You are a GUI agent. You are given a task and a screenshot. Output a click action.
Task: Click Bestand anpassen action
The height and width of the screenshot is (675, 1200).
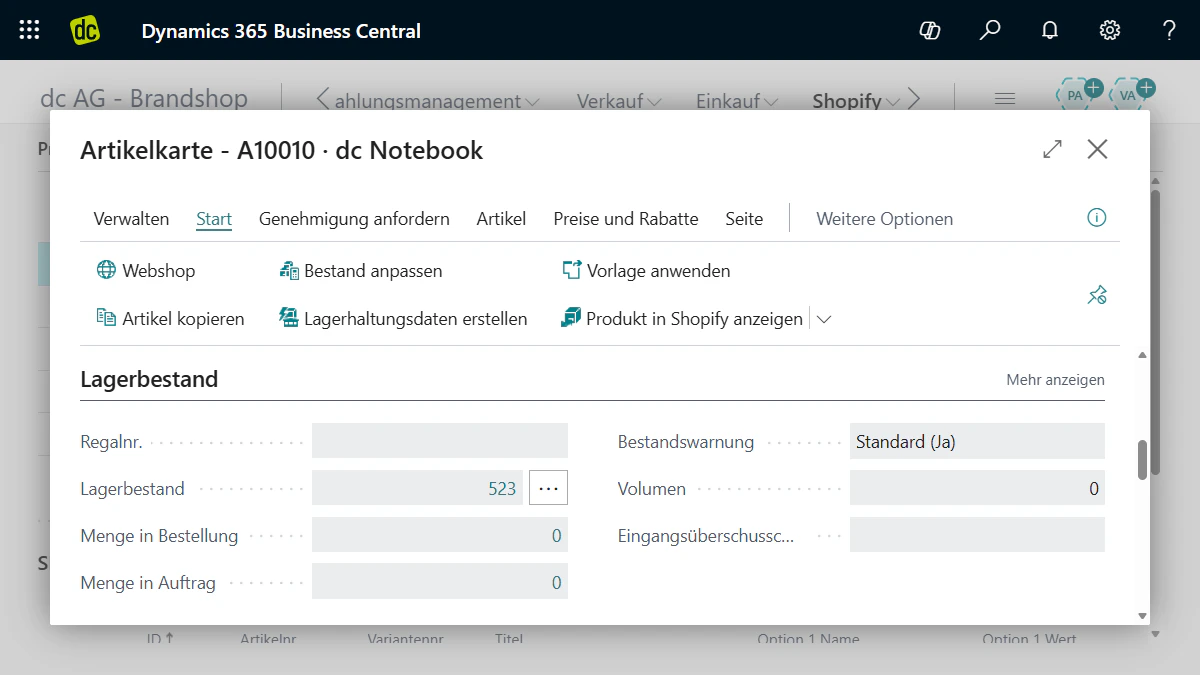click(x=360, y=271)
